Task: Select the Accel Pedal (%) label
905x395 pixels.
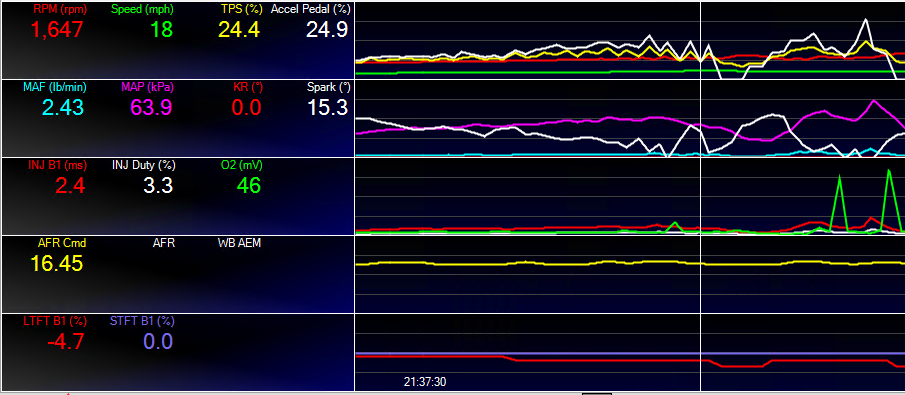Action: click(310, 9)
